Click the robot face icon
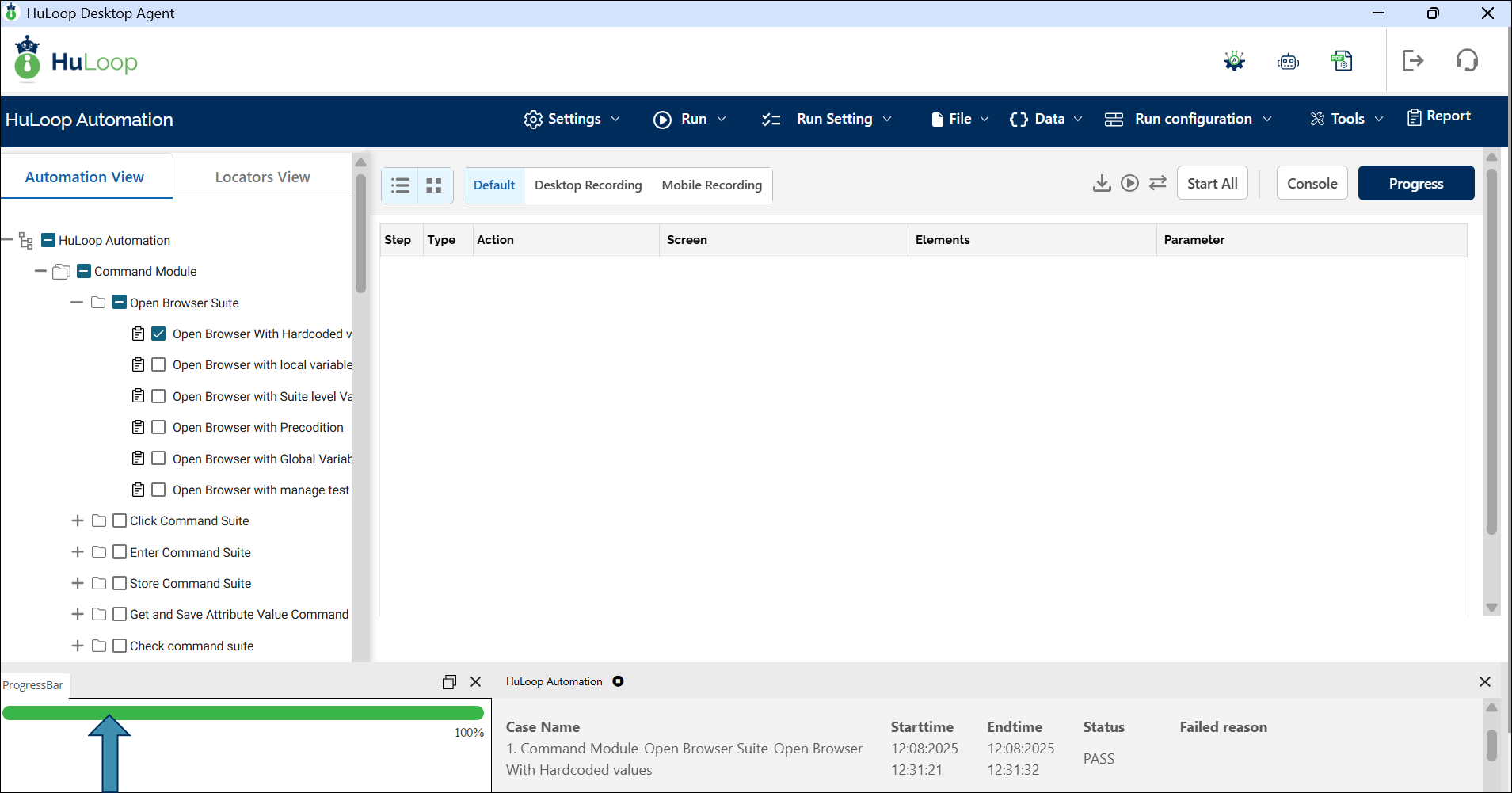 (x=1288, y=62)
